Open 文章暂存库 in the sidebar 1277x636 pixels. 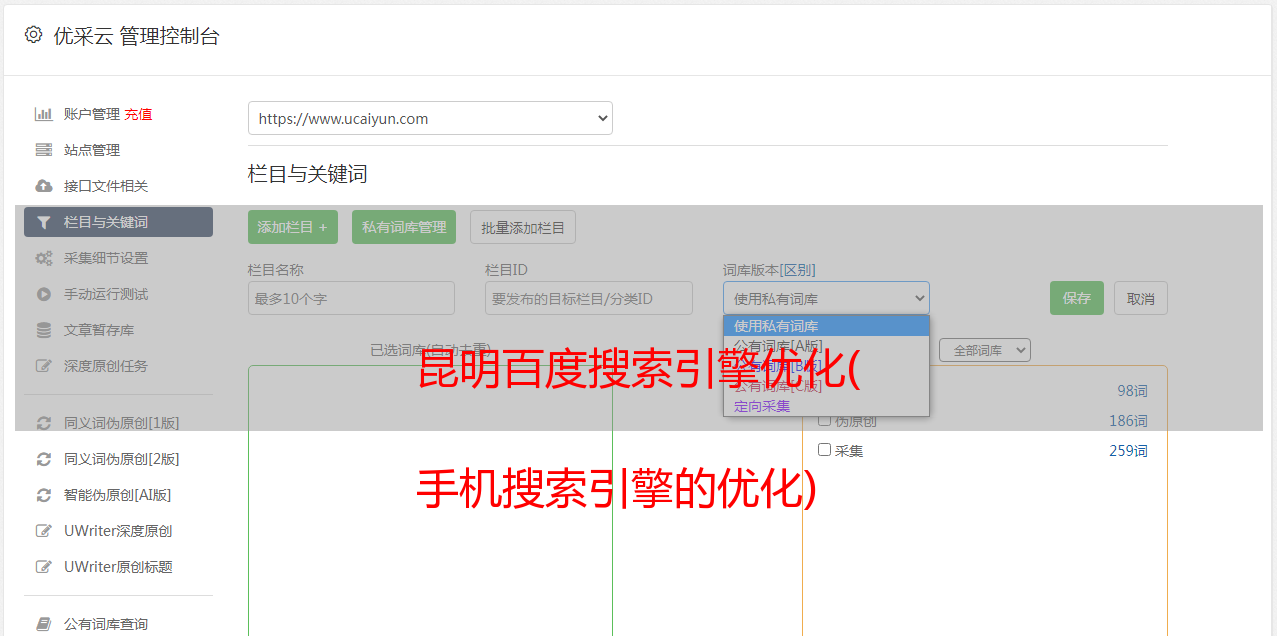pyautogui.click(x=99, y=330)
